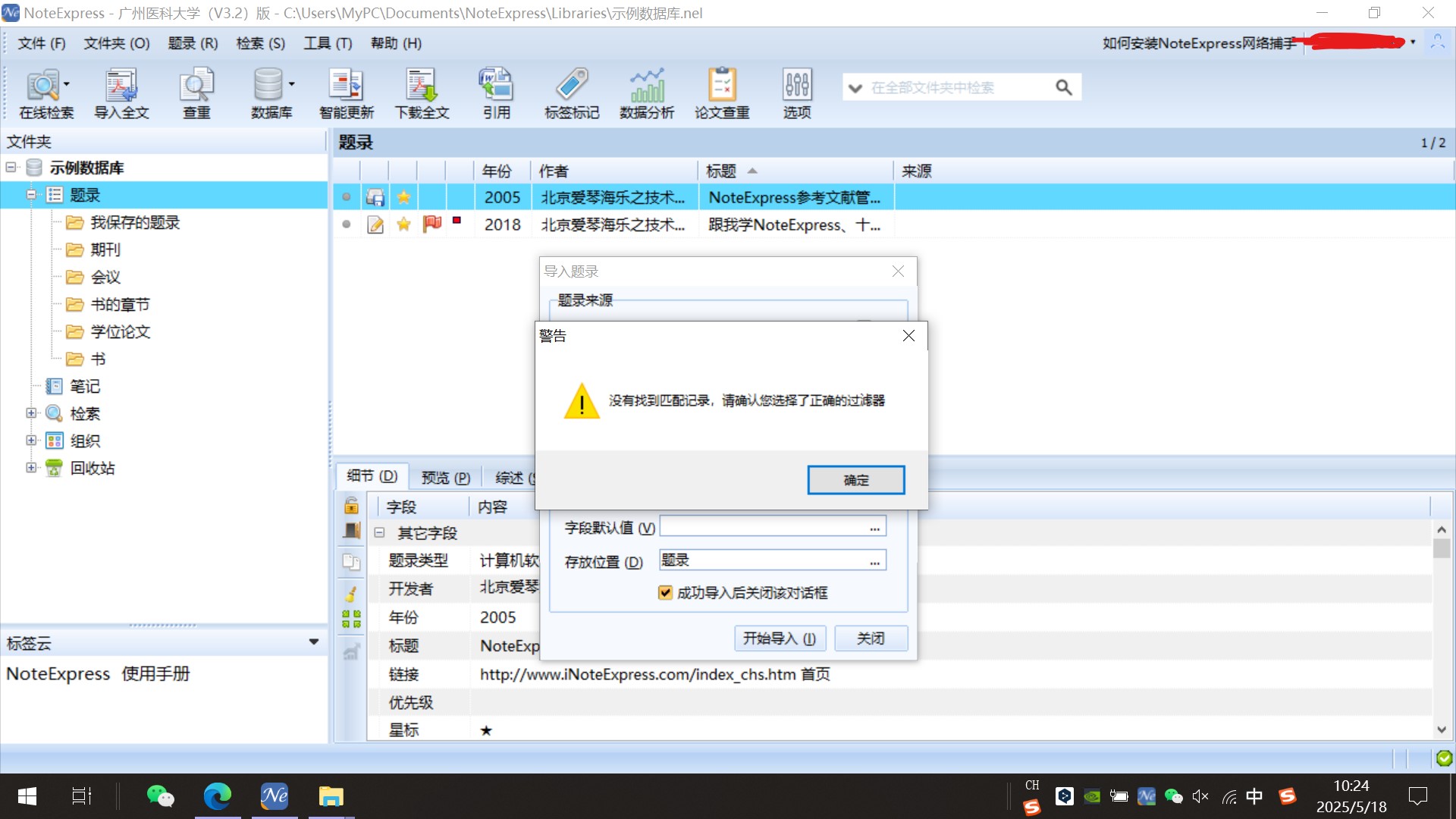Click the edit note icon on 2018 row
Screen dimensions: 1456x819
pyautogui.click(x=375, y=224)
